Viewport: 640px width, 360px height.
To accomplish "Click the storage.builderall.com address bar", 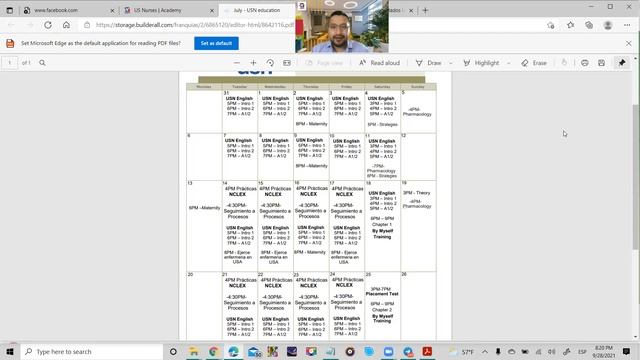I will pyautogui.click(x=194, y=25).
